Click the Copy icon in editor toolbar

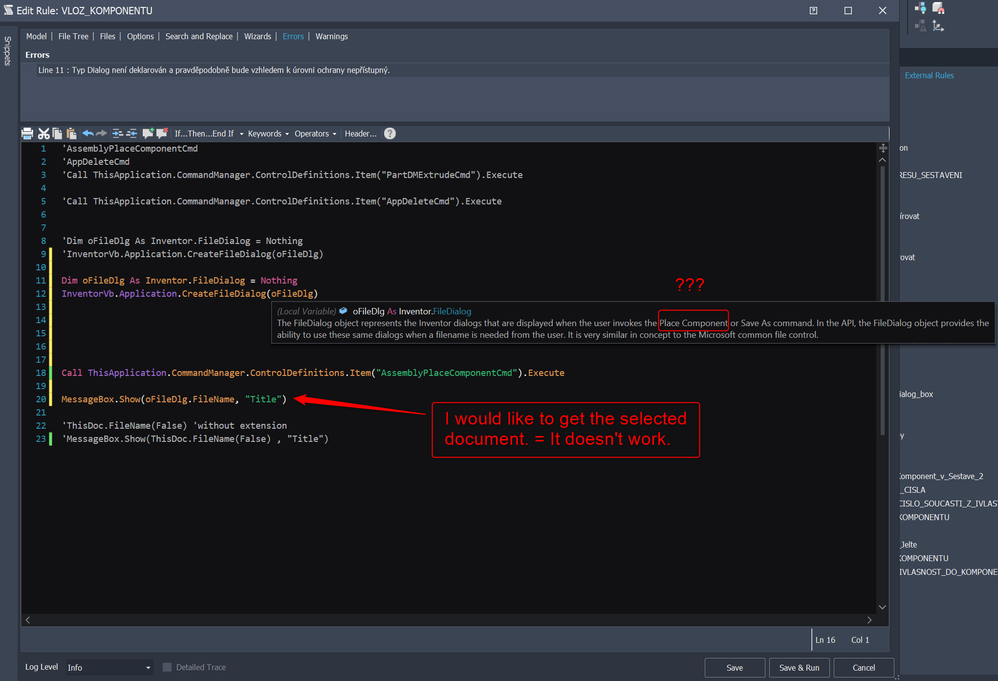tap(57, 134)
